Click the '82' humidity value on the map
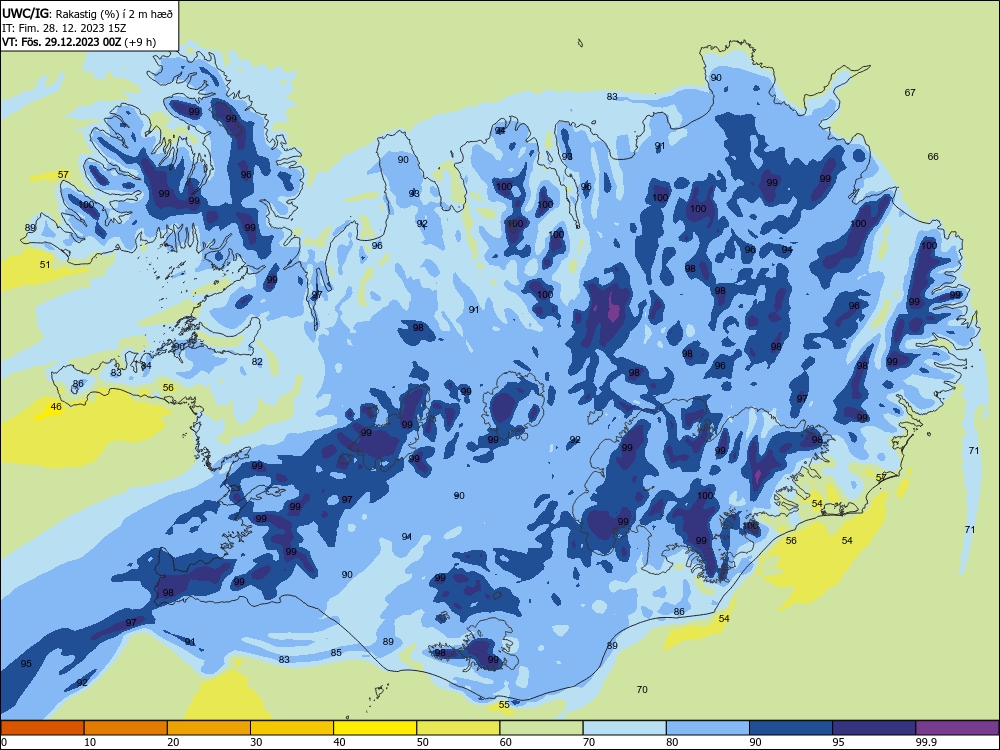Viewport: 1000px width, 750px height. [x=257, y=362]
